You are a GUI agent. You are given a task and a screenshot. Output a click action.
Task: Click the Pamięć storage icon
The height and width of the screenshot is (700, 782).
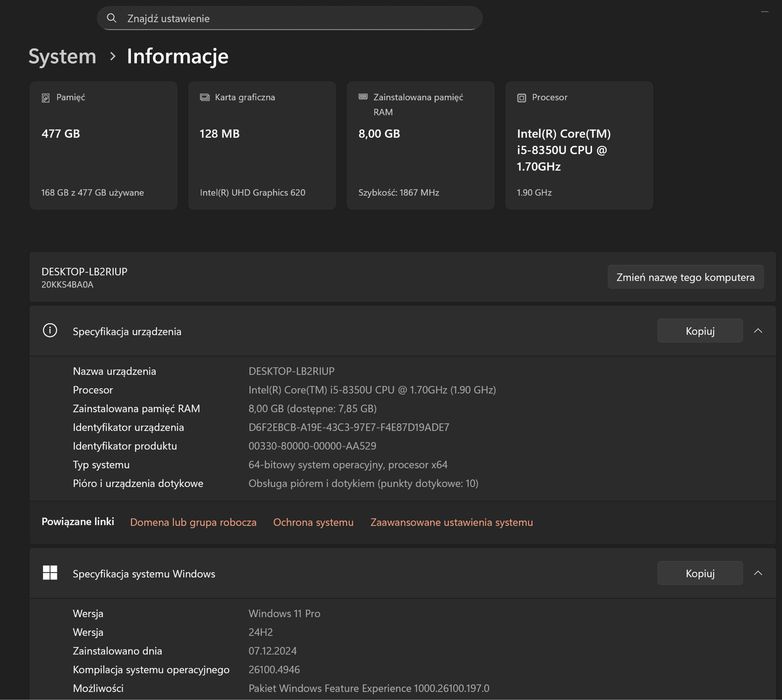(45, 98)
